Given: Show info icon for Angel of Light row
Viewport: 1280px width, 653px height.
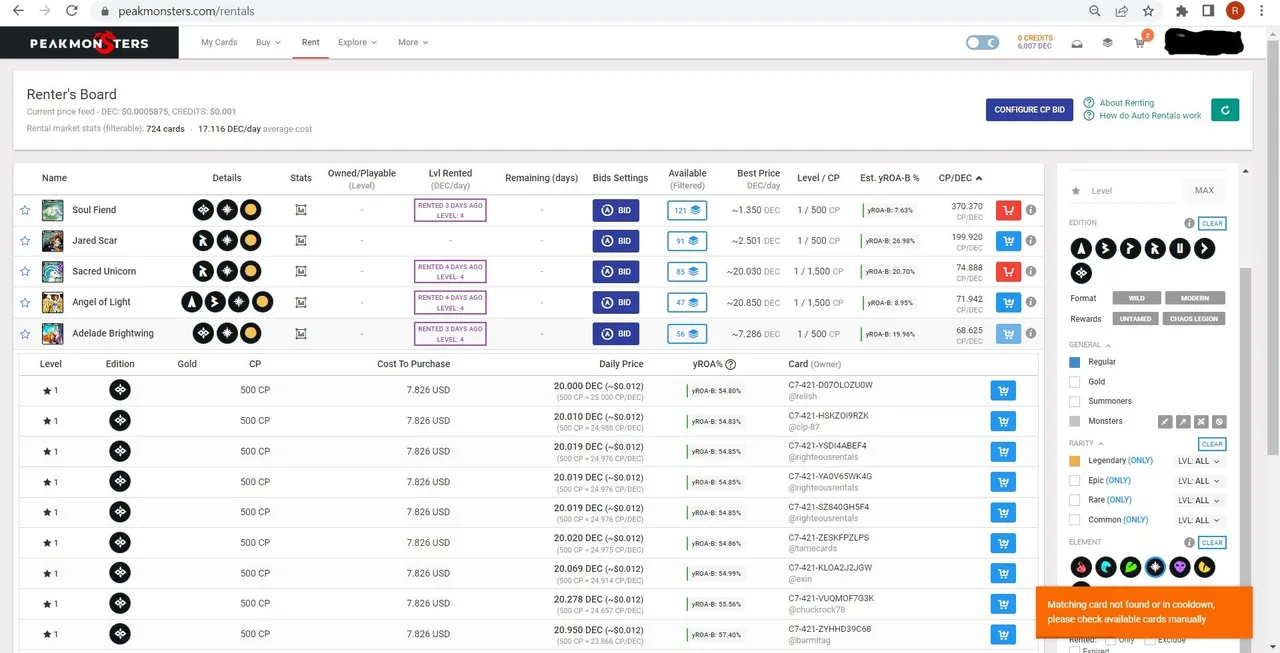Looking at the screenshot, I should [1031, 303].
